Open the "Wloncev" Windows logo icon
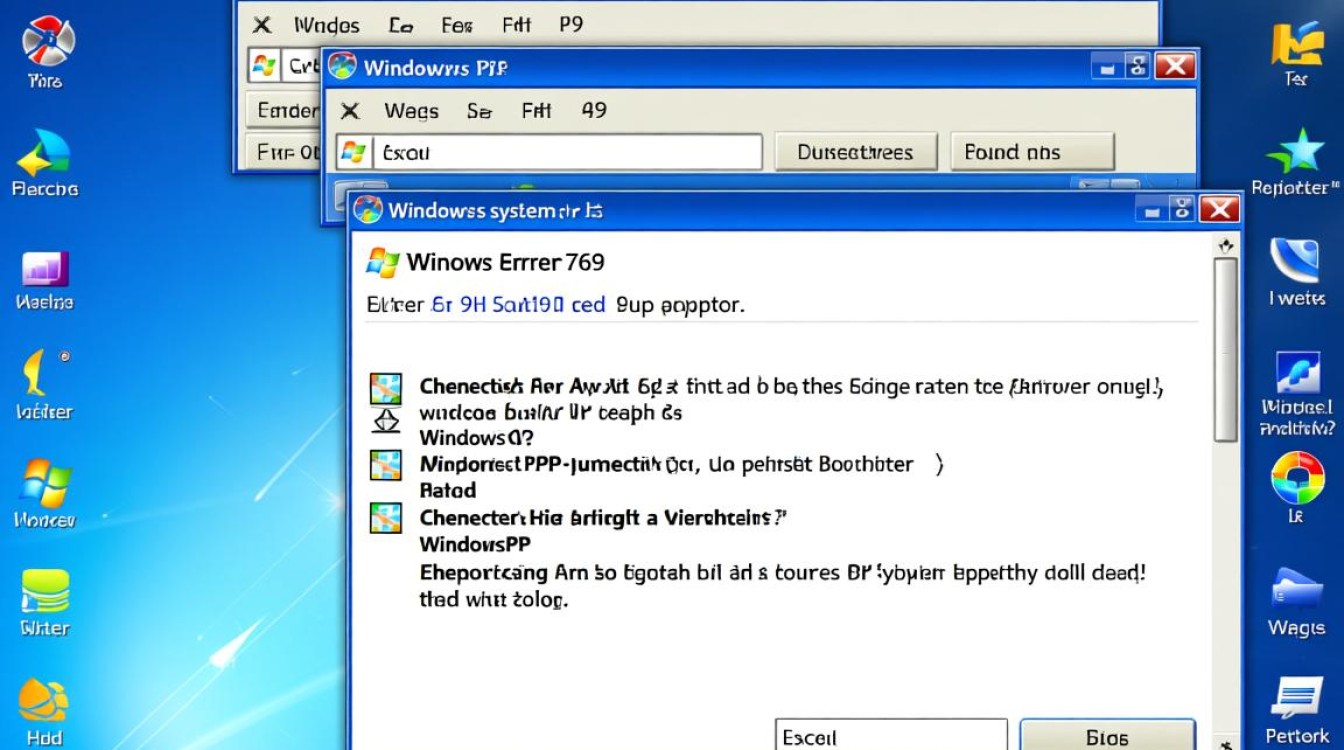Viewport: 1344px width, 750px height. pyautogui.click(x=45, y=485)
